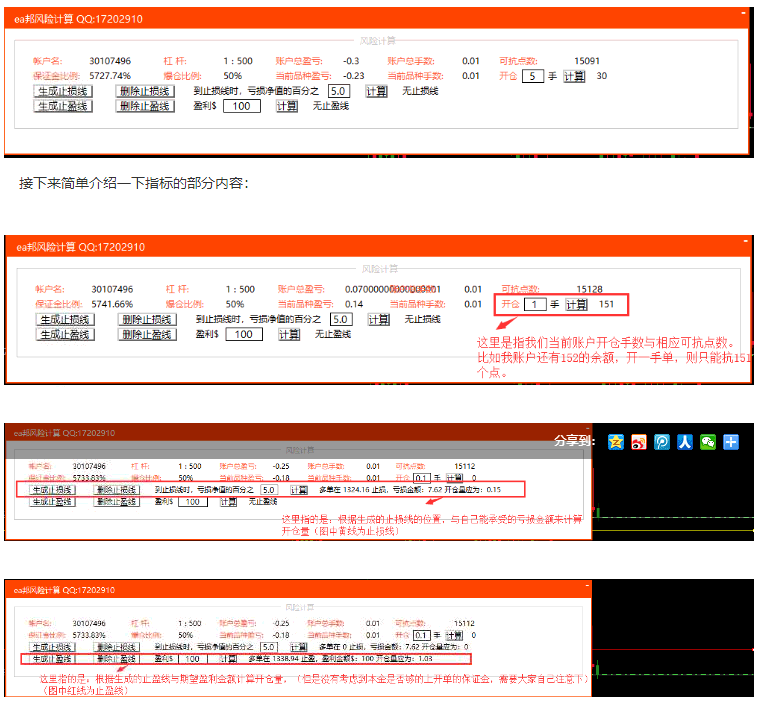Screen dimensions: 764x704
Task: Click 计算 beside 无止盈线 in 5727.74% panel
Action: tap(287, 106)
